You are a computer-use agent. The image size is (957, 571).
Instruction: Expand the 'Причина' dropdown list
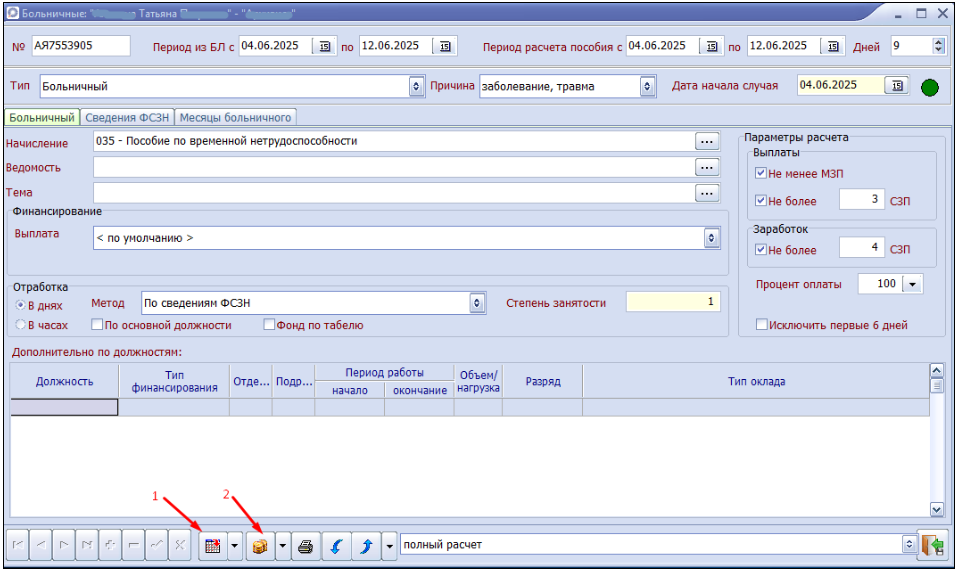point(647,86)
